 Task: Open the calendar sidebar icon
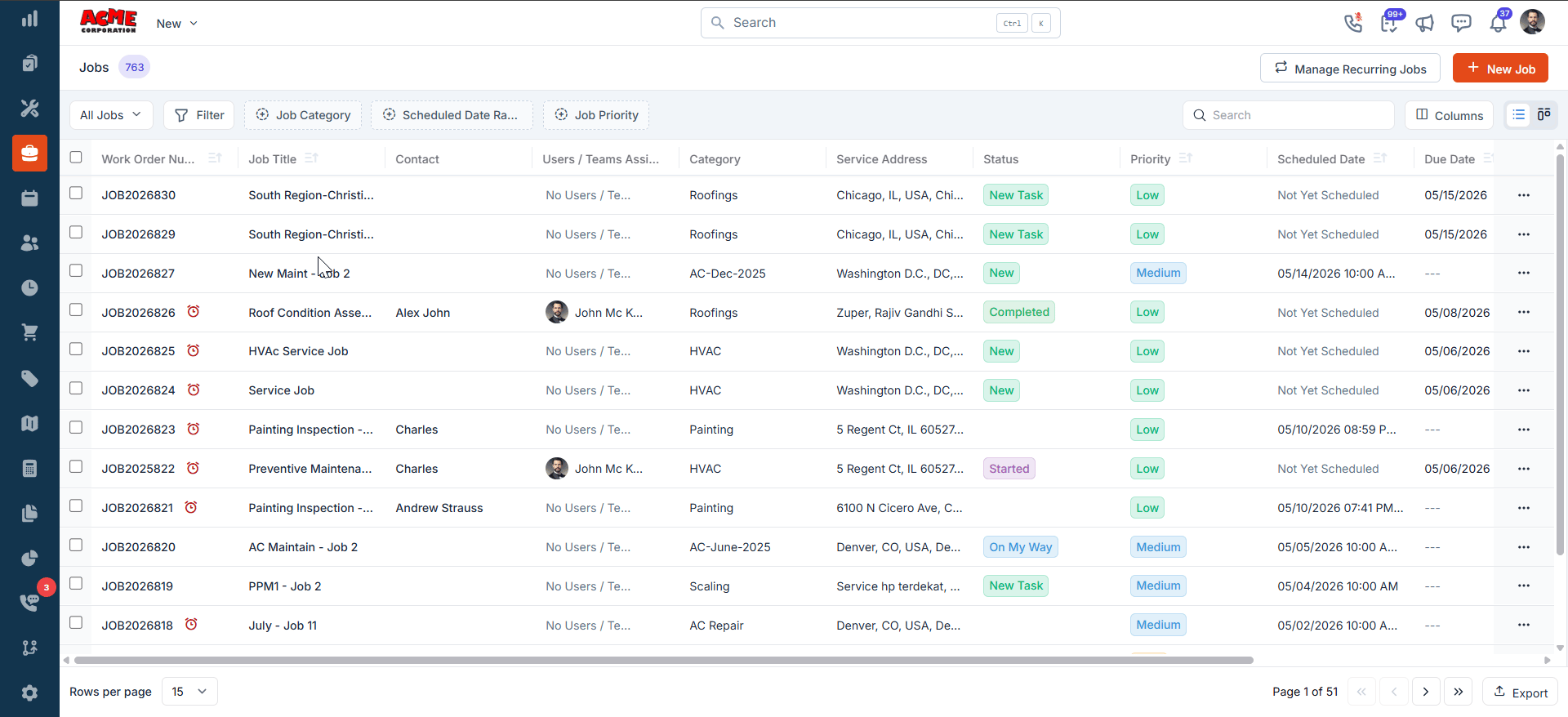point(29,198)
